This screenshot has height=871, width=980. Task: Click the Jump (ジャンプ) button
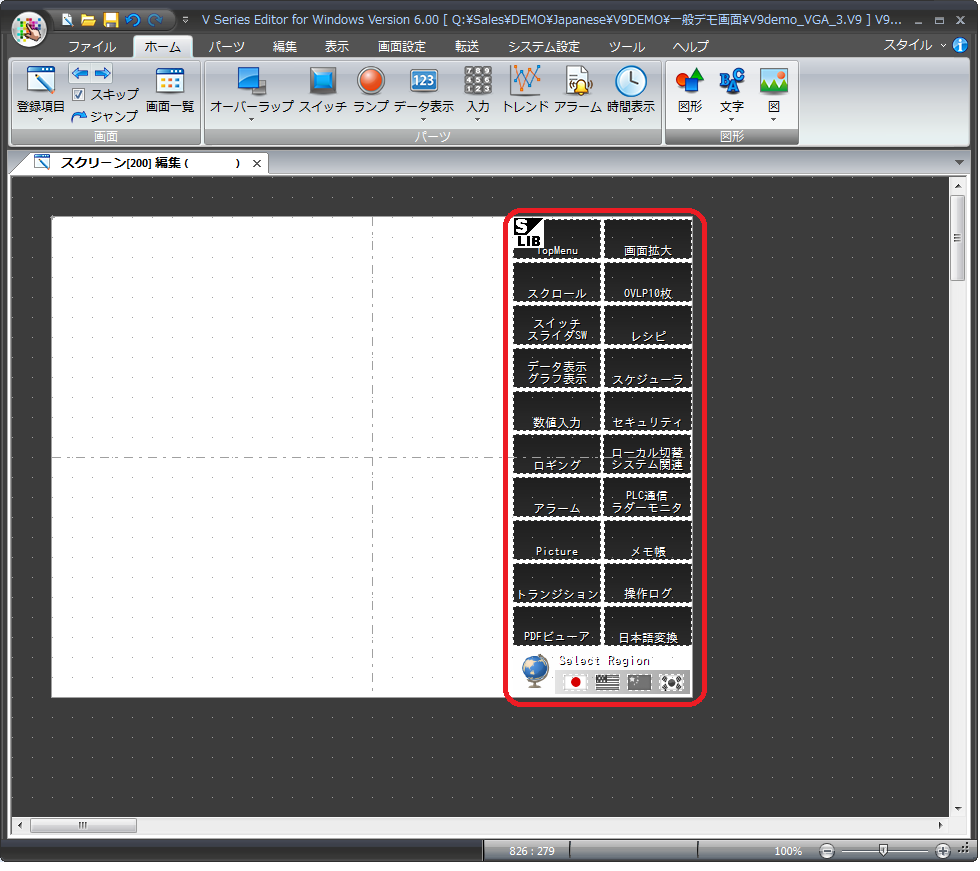104,116
